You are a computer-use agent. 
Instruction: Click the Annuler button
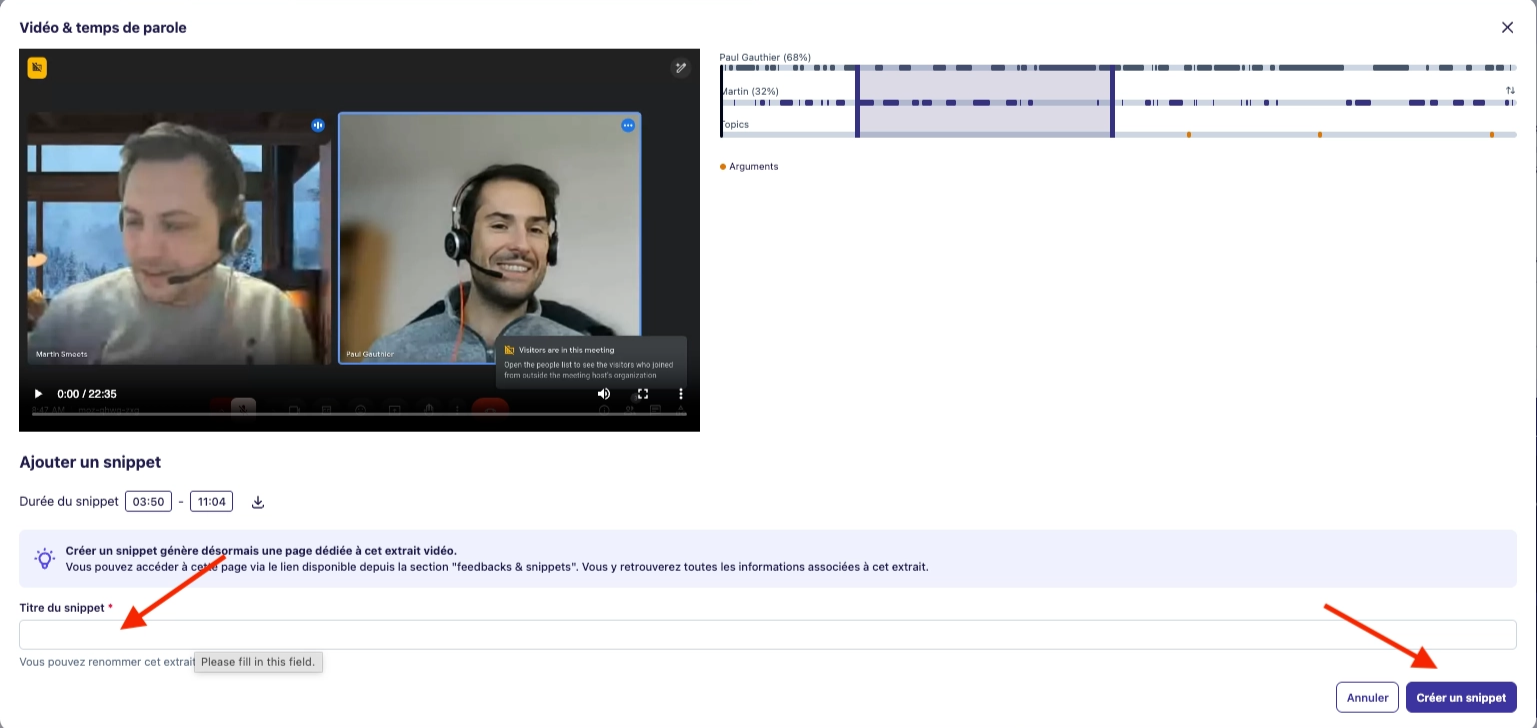point(1367,697)
